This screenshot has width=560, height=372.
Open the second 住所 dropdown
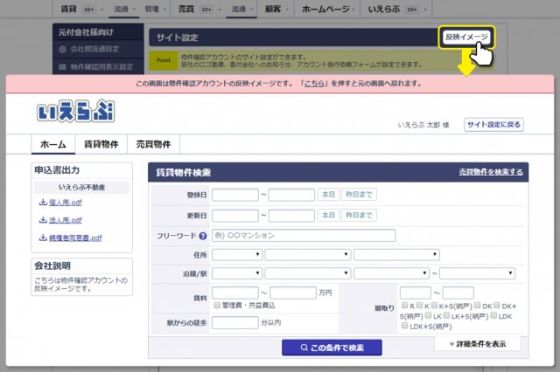click(308, 255)
